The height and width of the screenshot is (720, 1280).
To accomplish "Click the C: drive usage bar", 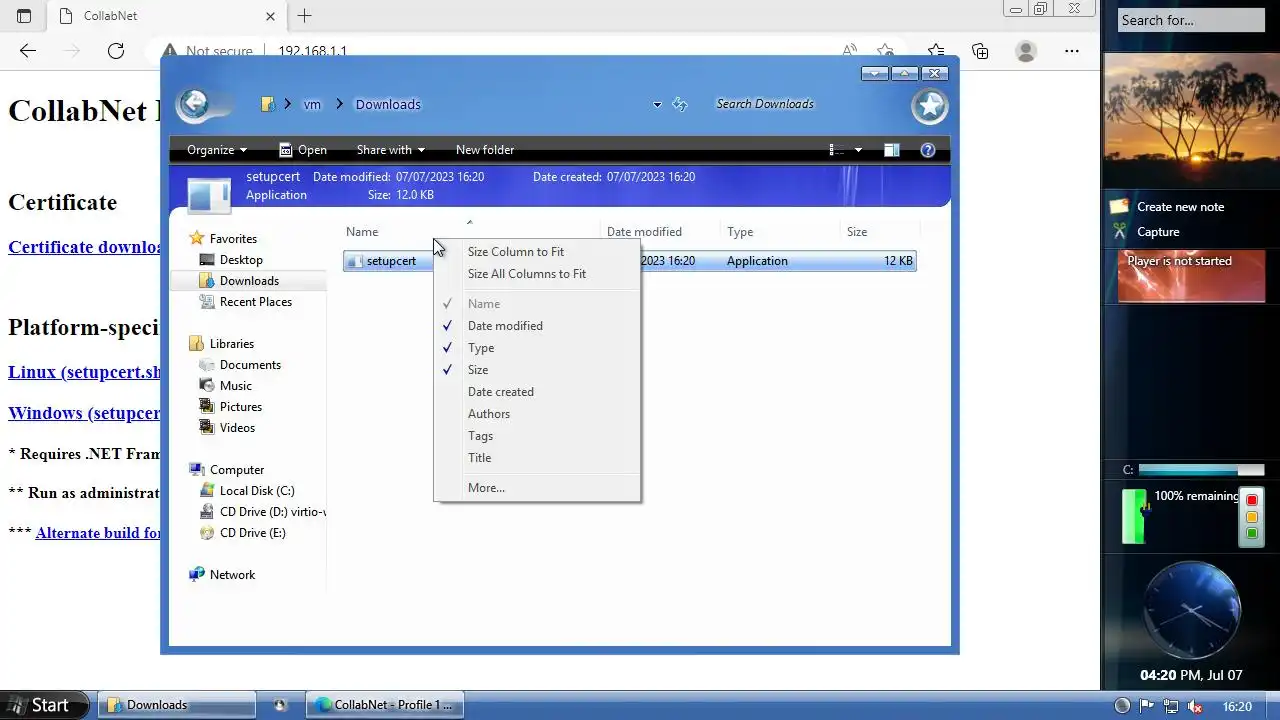I will (1201, 470).
